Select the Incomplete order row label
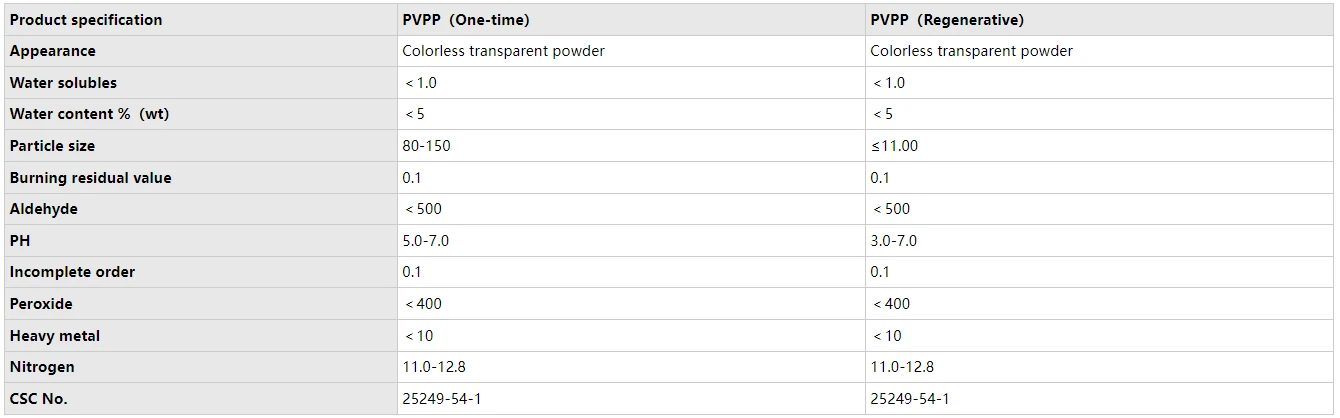The width and height of the screenshot is (1340, 418). tap(72, 272)
